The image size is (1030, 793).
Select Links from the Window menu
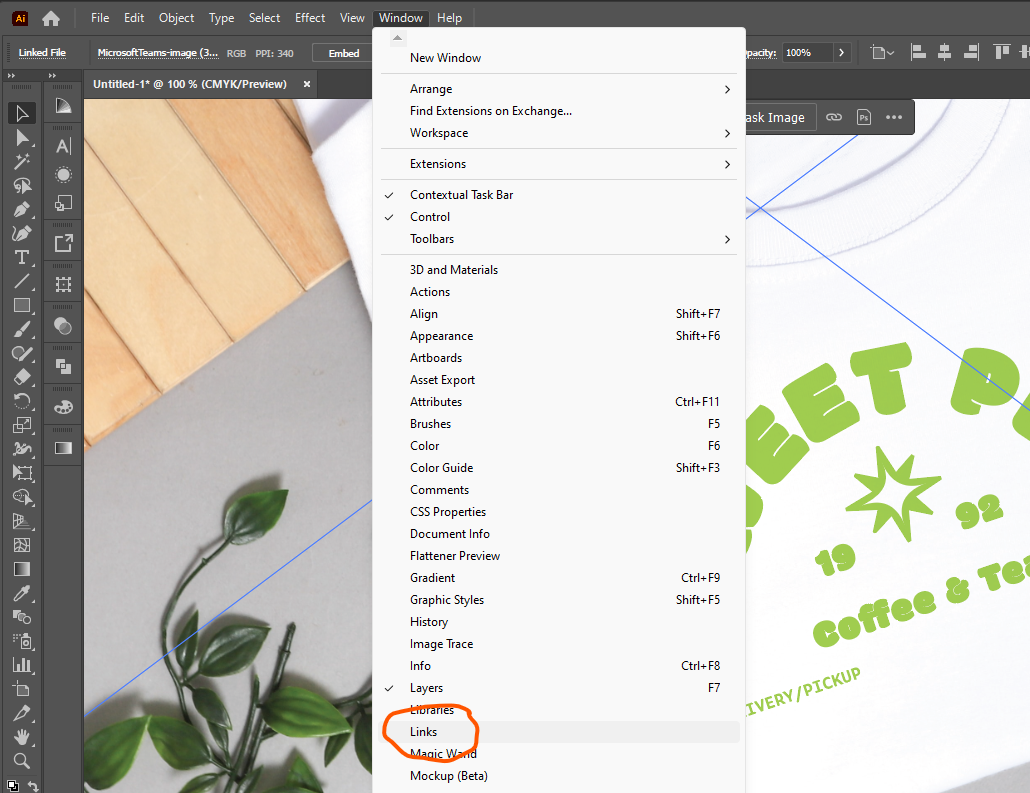click(x=424, y=731)
